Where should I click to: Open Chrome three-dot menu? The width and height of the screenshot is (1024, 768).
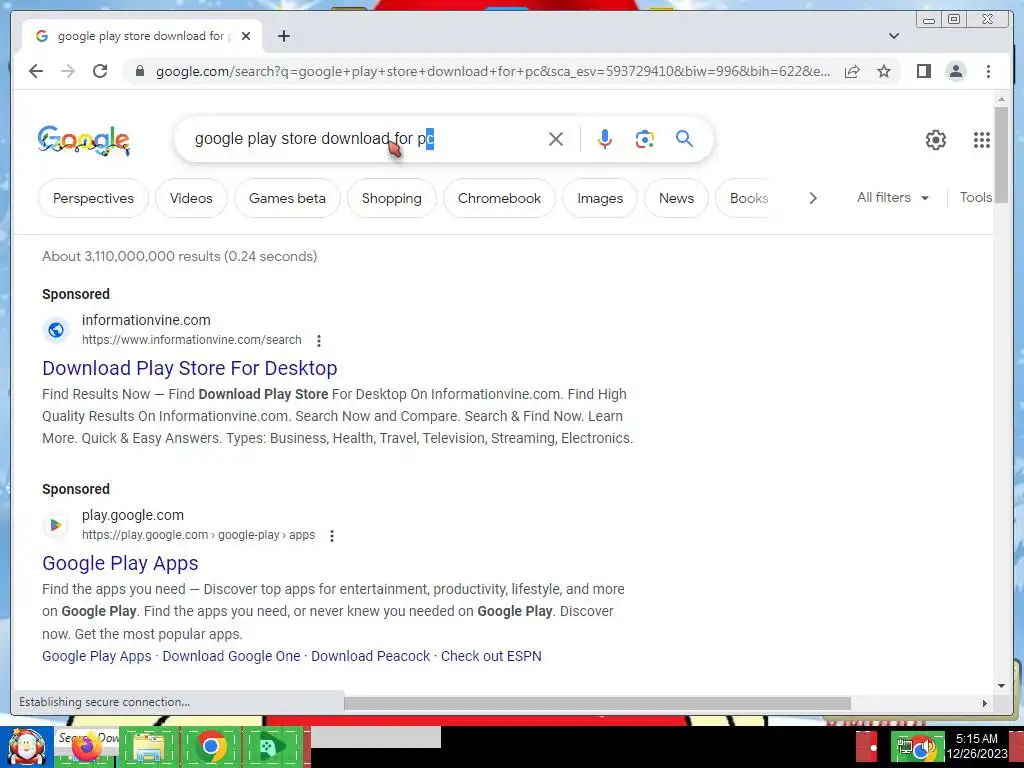(988, 71)
